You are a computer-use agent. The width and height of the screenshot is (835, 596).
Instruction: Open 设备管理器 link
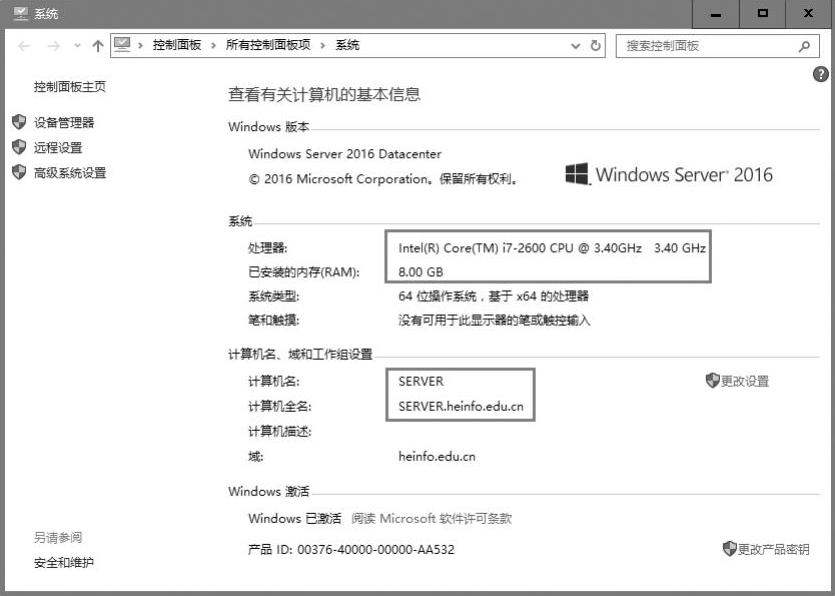pyautogui.click(x=64, y=123)
